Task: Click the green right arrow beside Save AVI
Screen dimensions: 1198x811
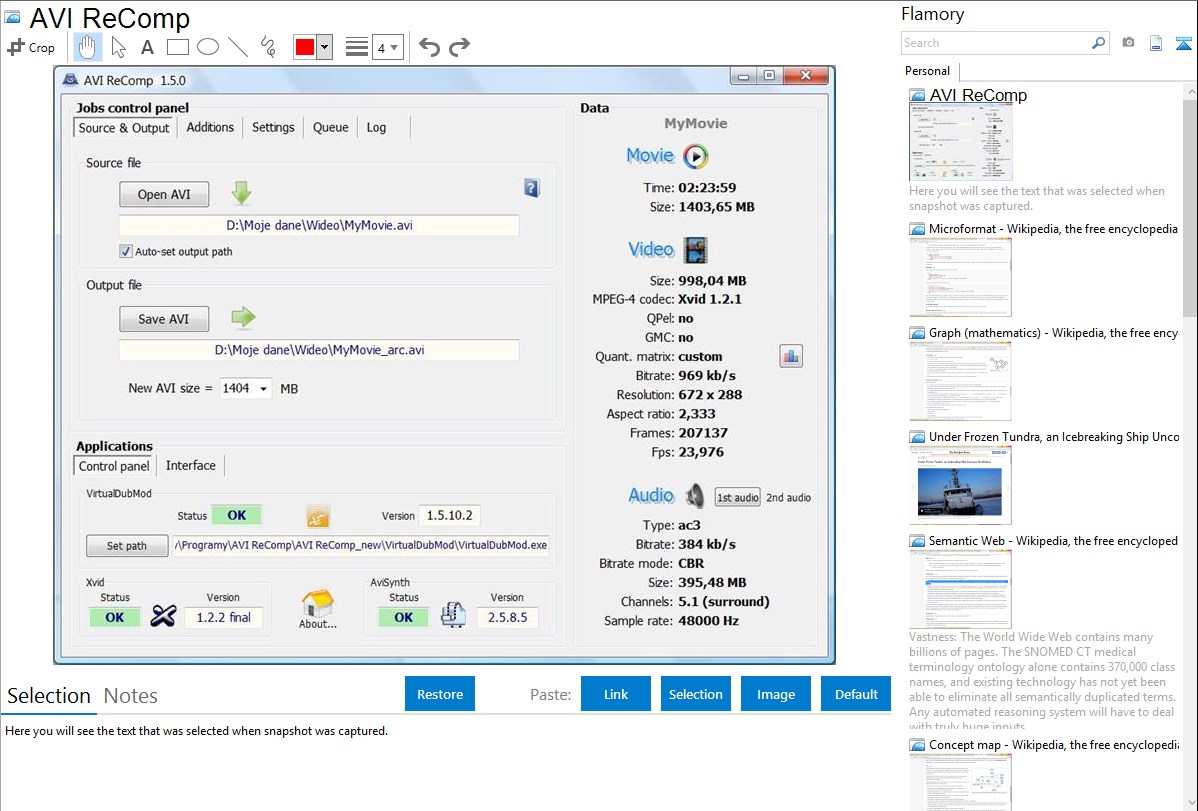Action: [x=243, y=316]
